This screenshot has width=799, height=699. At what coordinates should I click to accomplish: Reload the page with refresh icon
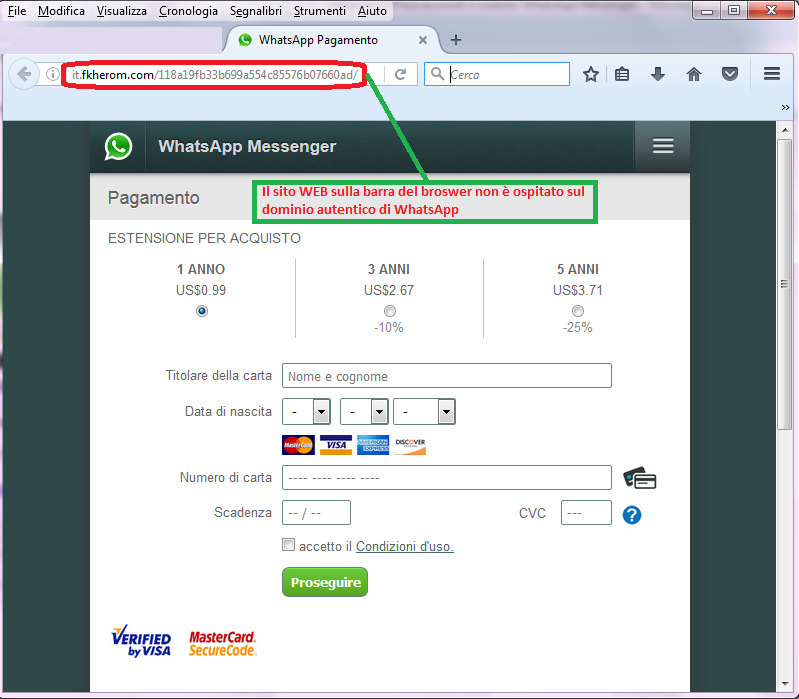click(401, 74)
